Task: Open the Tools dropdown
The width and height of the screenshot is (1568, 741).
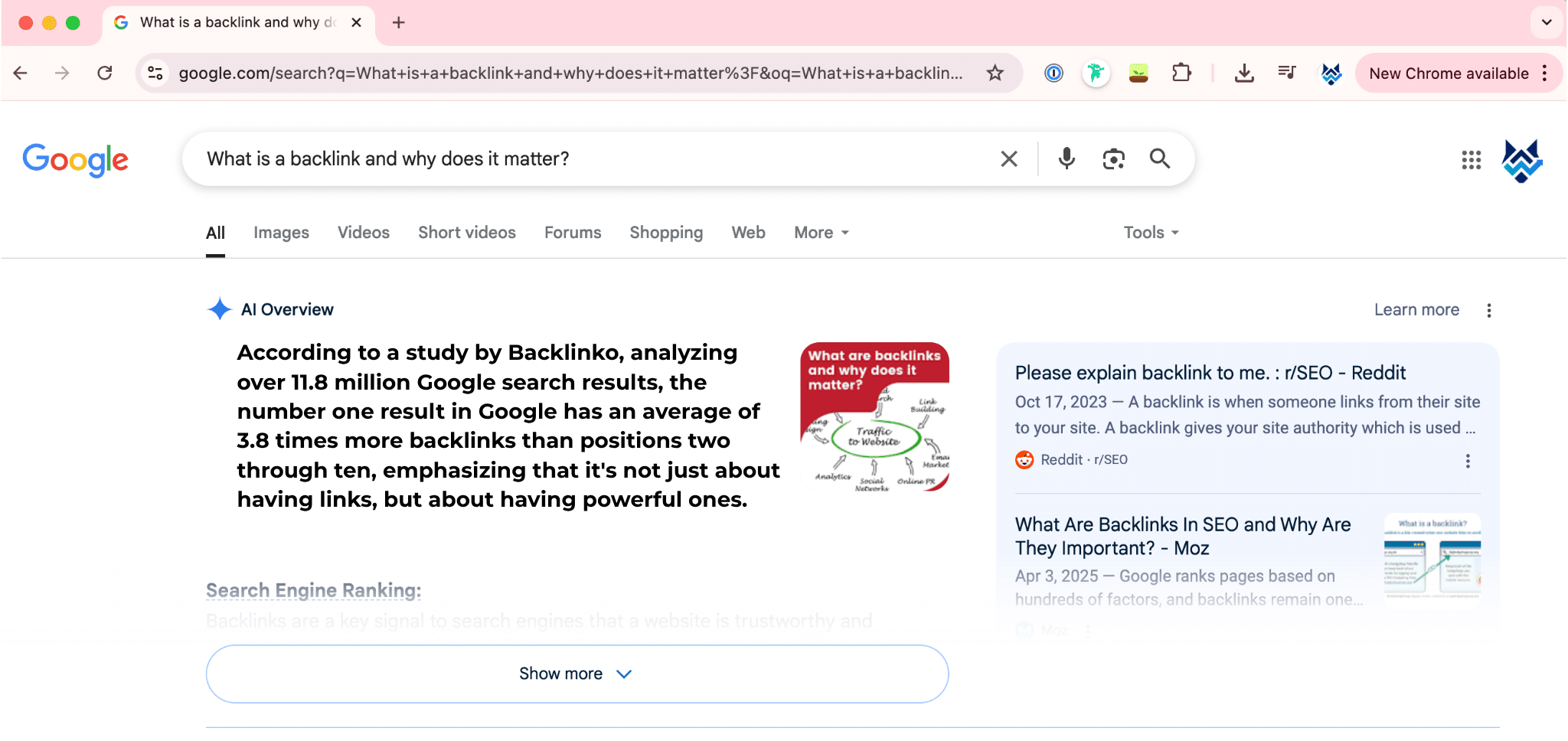Action: [1151, 233]
